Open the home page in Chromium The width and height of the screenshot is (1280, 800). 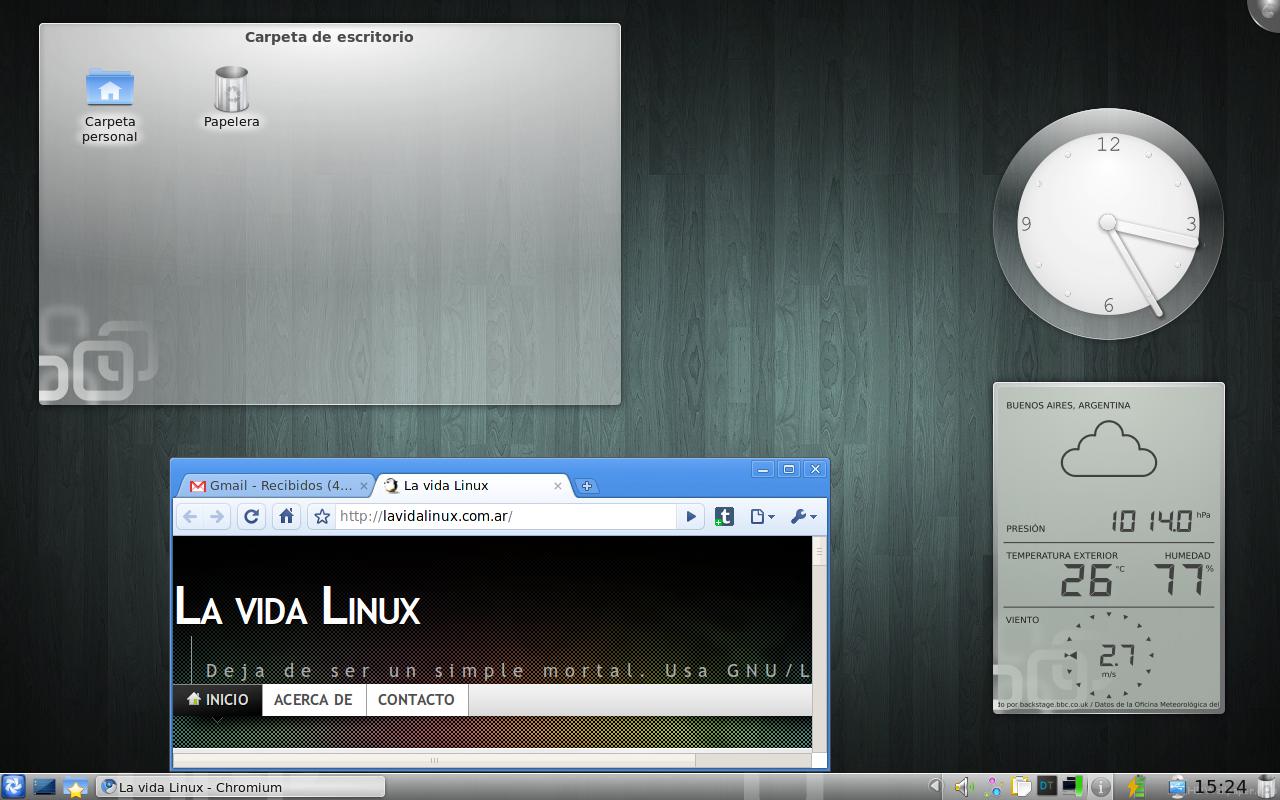coord(286,516)
